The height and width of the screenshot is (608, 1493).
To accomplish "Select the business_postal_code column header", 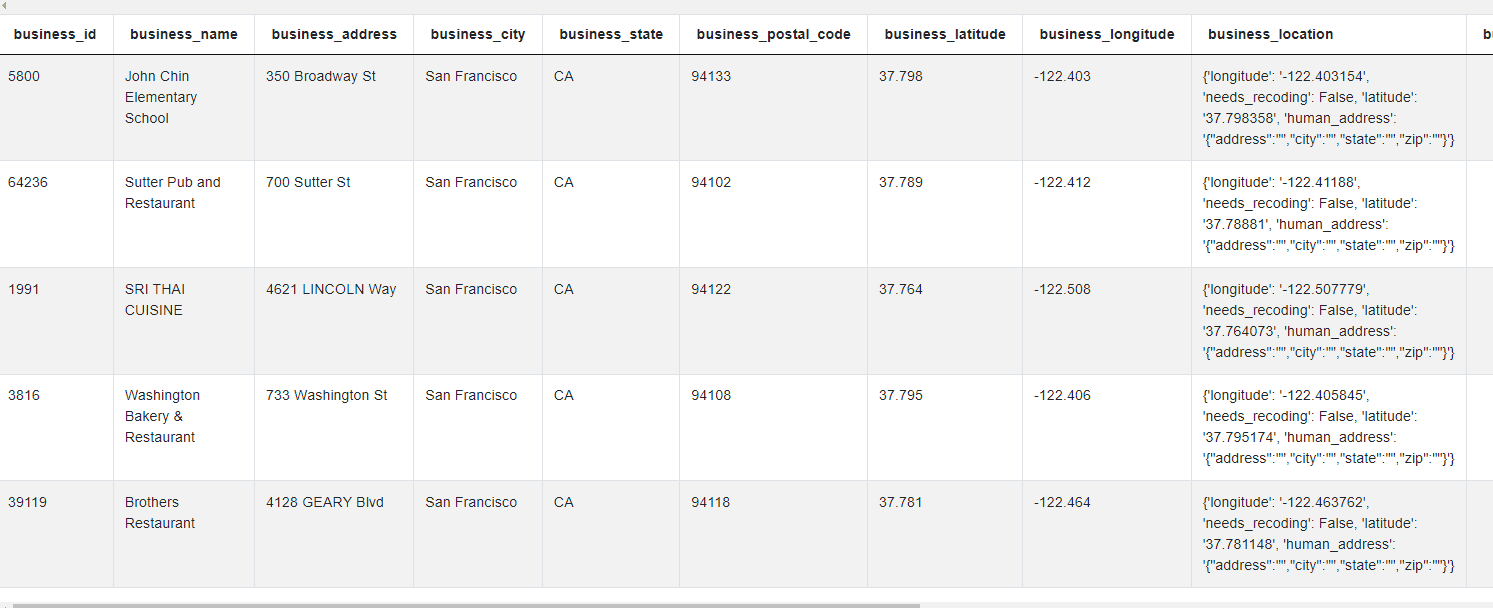I will (772, 33).
